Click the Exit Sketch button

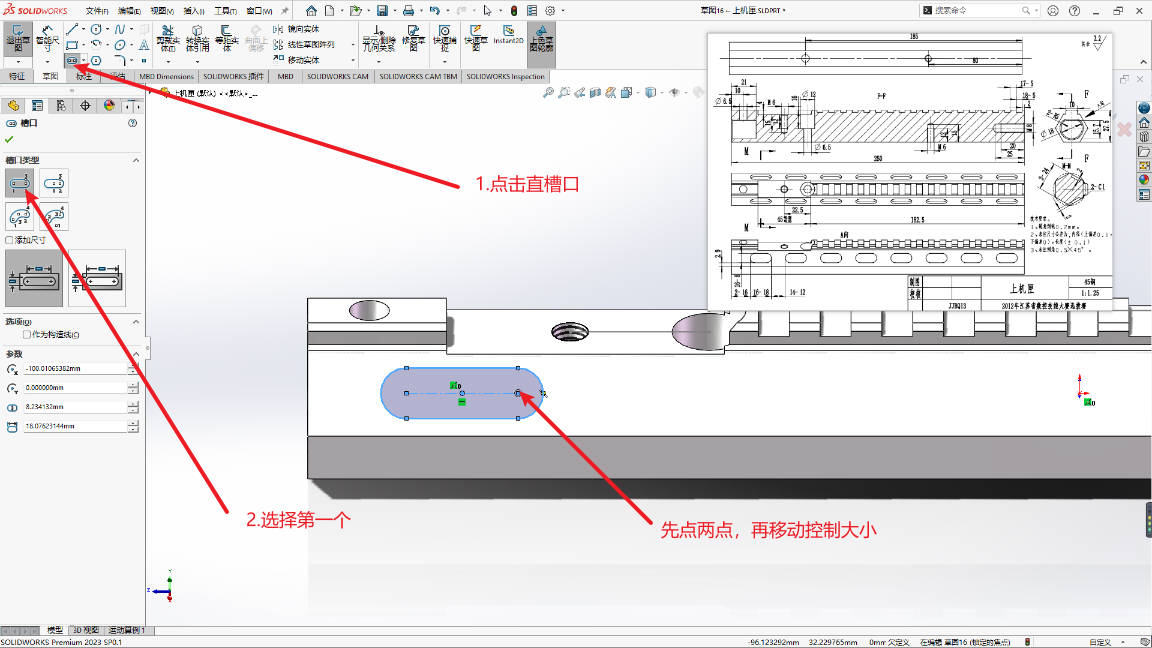coord(18,37)
